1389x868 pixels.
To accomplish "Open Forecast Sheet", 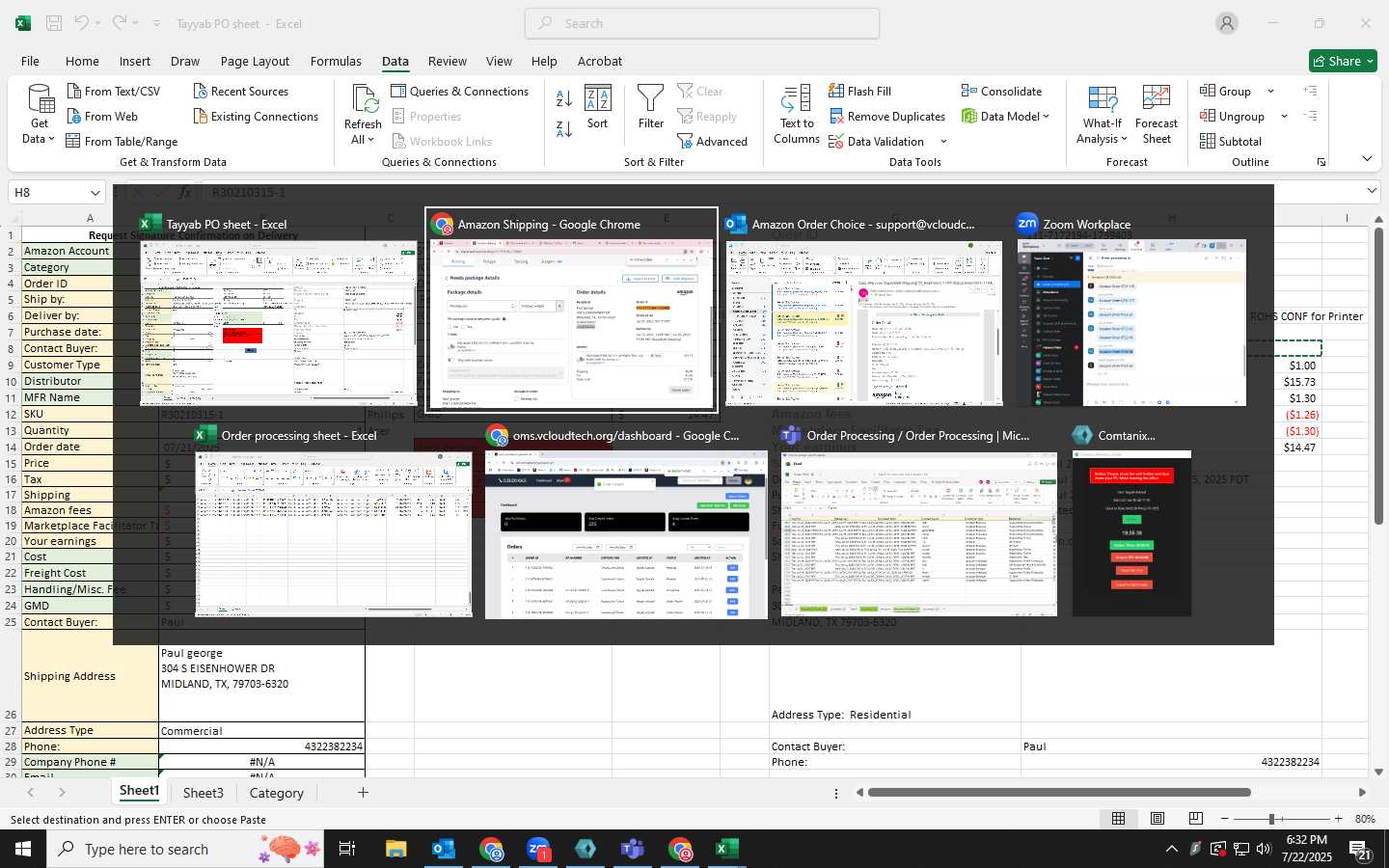I will (x=1157, y=115).
